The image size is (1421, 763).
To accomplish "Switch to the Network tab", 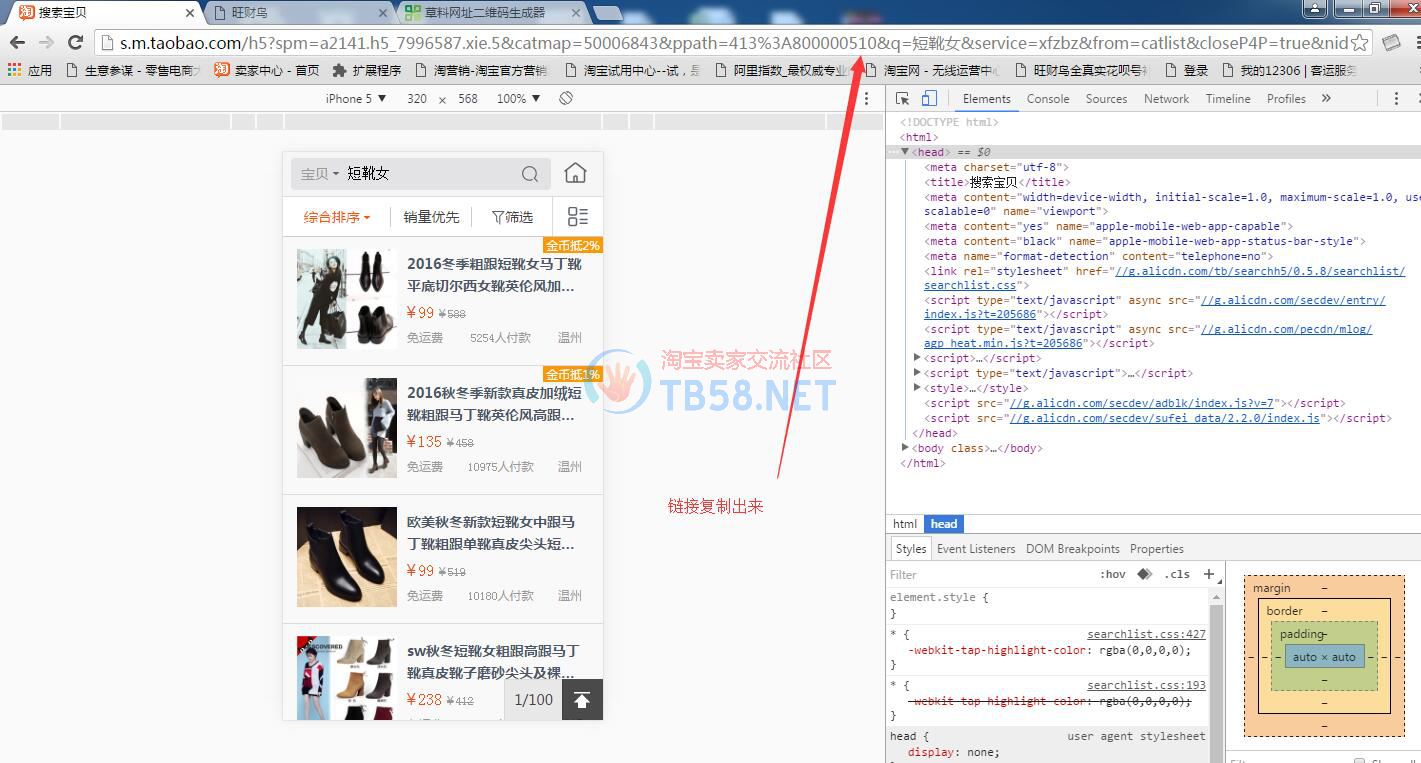I will [1166, 98].
